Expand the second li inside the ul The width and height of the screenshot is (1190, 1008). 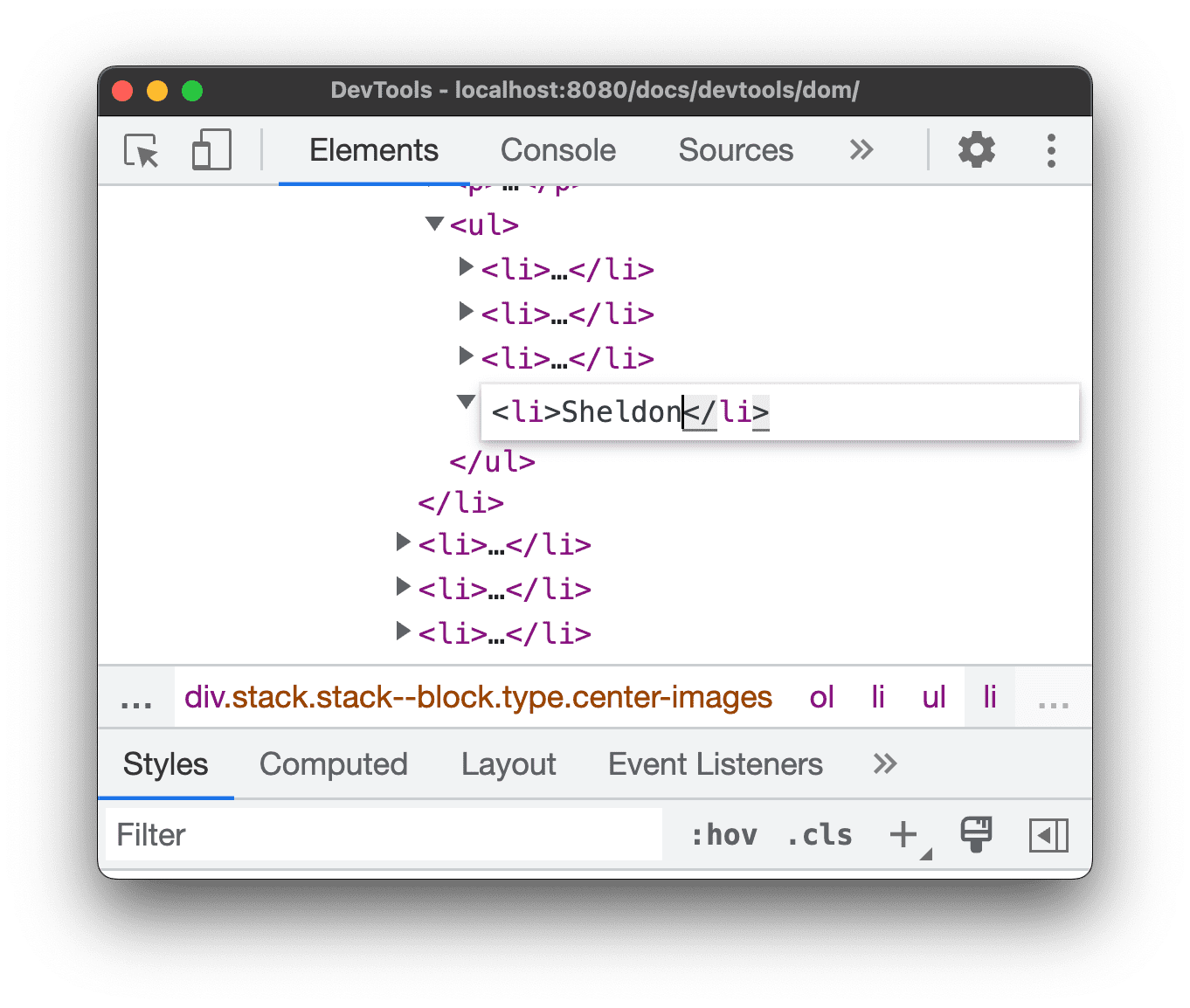click(x=466, y=311)
